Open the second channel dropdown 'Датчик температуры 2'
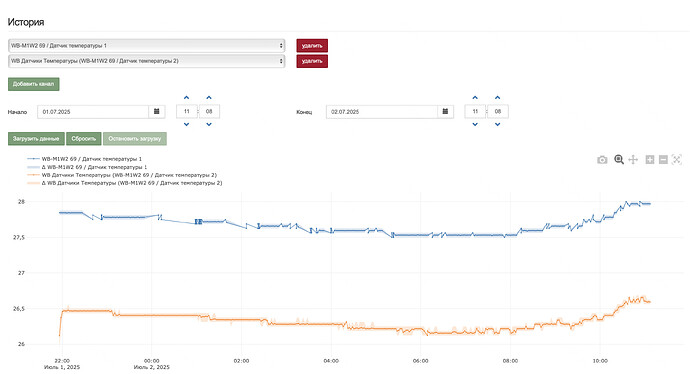Viewport: 690px width, 374px height. 147,61
